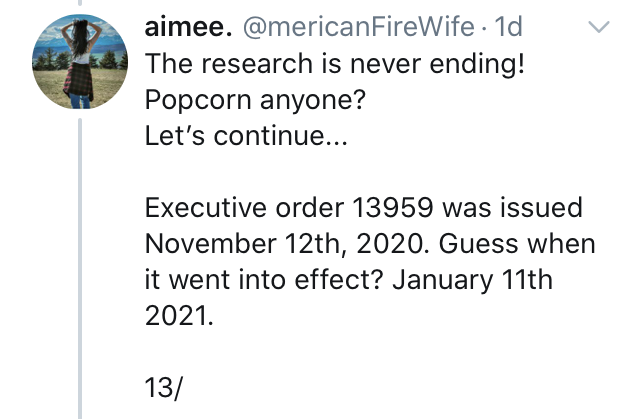Image resolution: width=640 pixels, height=419 pixels.
Task: Click the display name aimee.
Action: [189, 27]
